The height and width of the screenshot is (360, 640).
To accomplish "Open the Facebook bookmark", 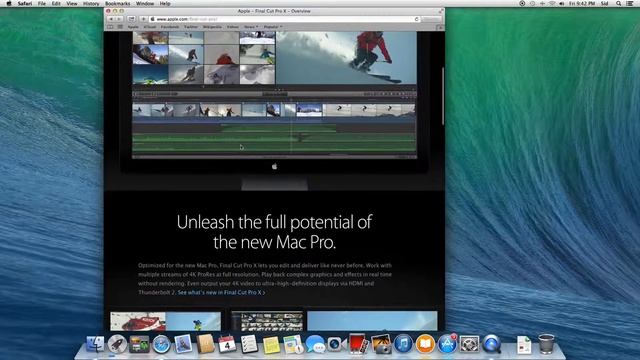I will (170, 27).
